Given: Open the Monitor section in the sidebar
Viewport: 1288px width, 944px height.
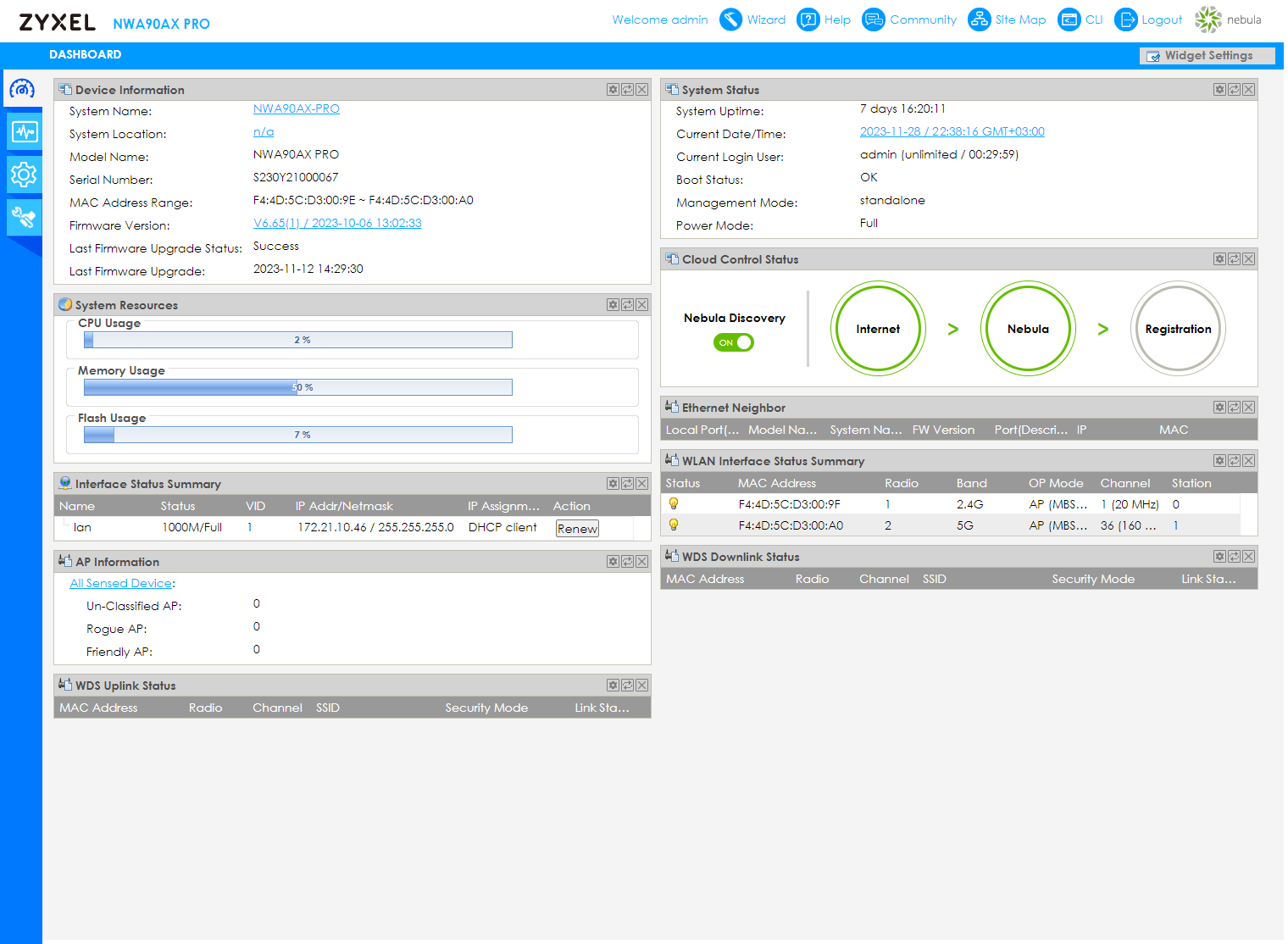Looking at the screenshot, I should click(x=24, y=131).
